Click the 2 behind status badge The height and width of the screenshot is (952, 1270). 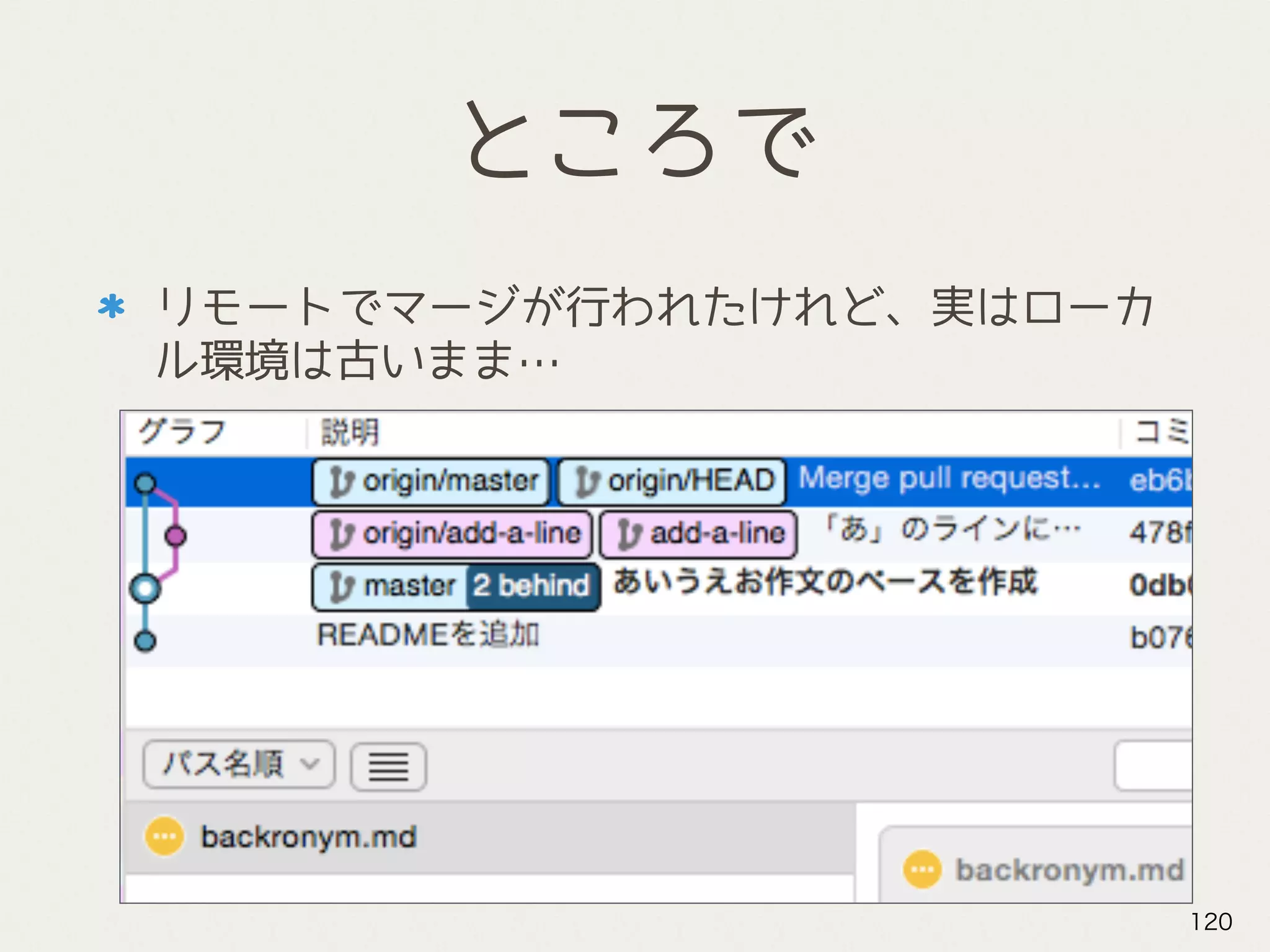click(532, 586)
